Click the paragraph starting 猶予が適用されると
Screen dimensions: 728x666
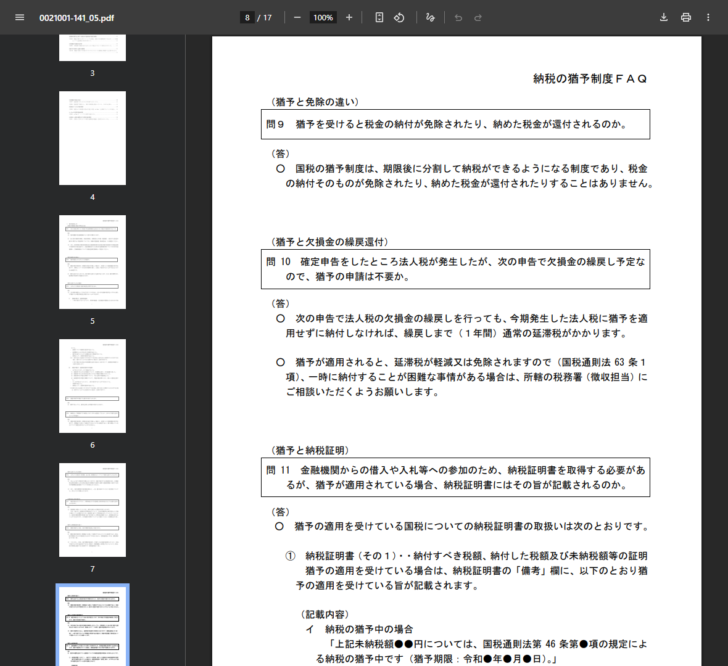(x=462, y=377)
